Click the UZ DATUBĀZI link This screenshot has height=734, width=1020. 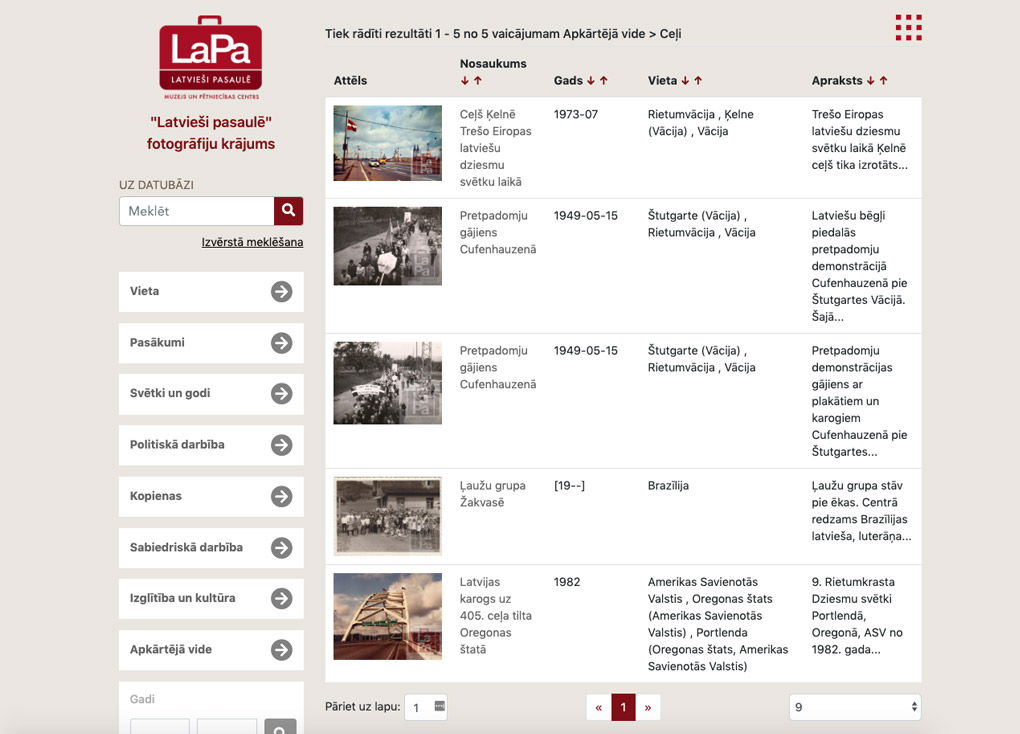tap(156, 185)
